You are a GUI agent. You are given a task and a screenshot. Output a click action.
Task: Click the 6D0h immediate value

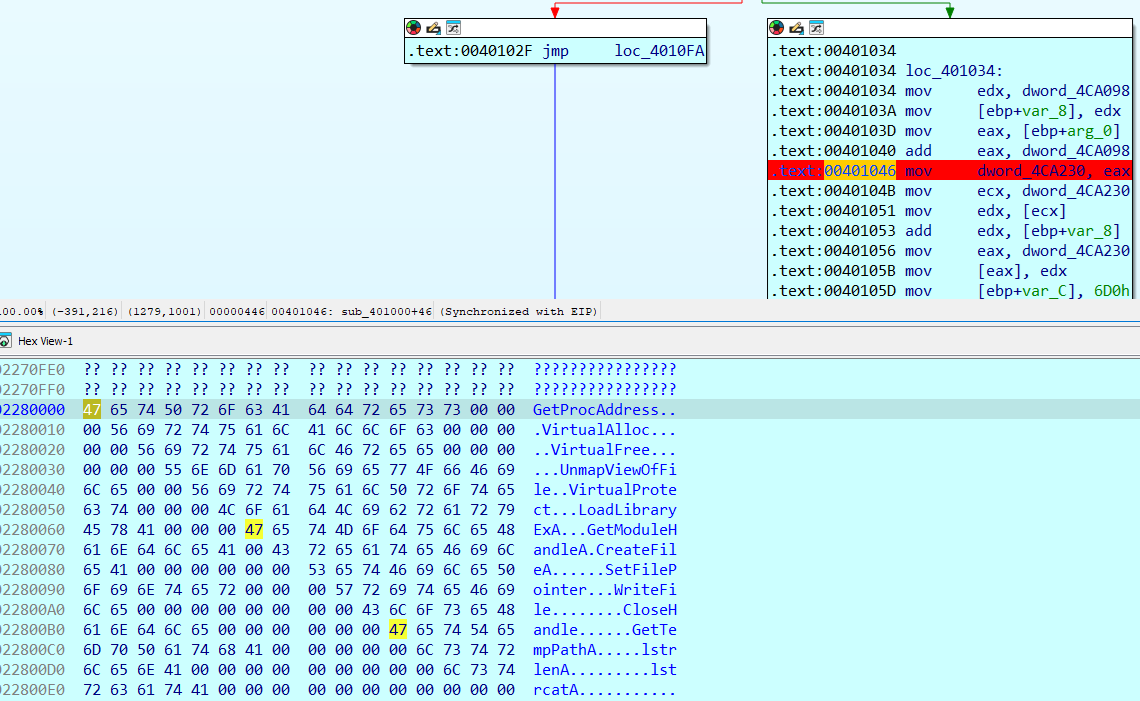(1113, 291)
